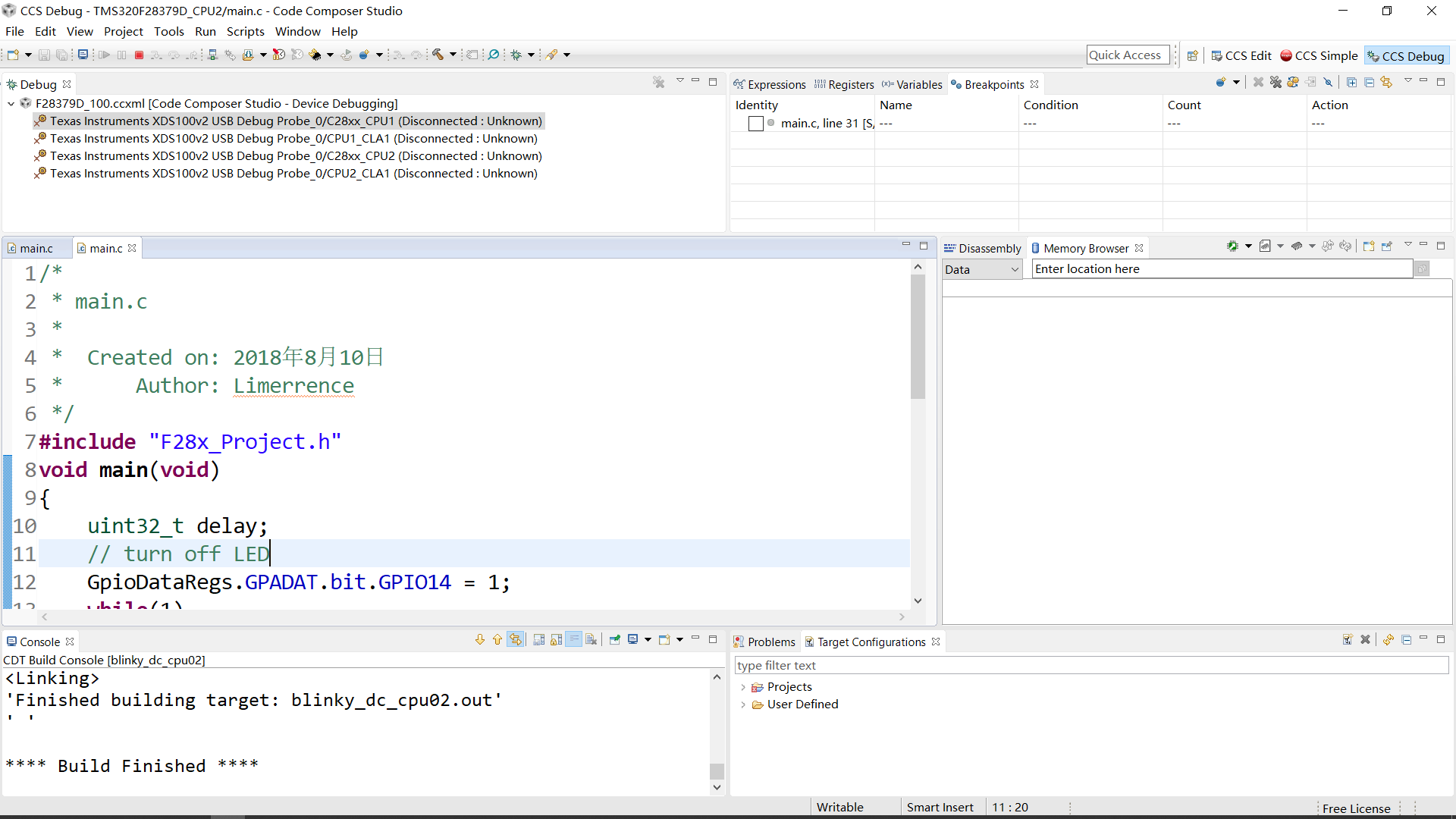Screen dimensions: 1456x819
Task: Expand the User Defined folder
Action: (742, 704)
